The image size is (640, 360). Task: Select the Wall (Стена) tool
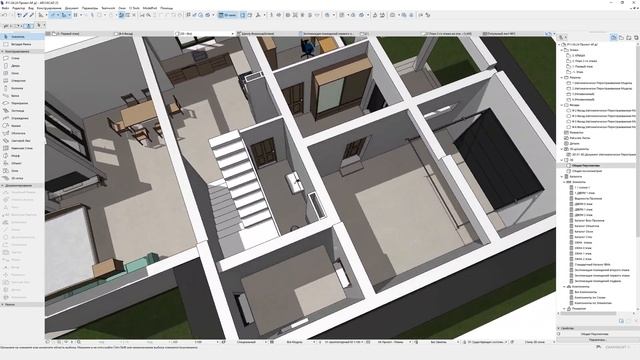tap(22, 58)
